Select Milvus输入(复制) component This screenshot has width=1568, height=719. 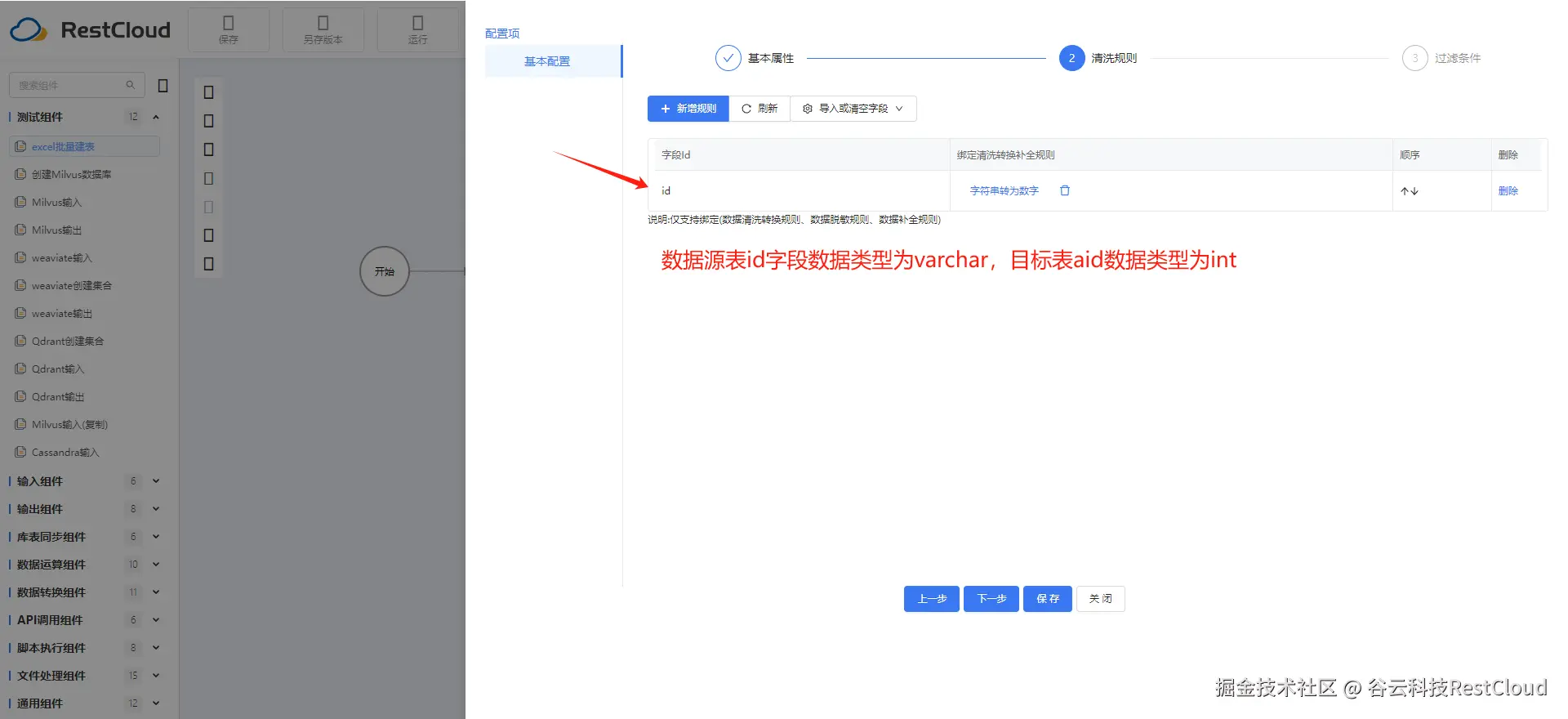click(69, 424)
